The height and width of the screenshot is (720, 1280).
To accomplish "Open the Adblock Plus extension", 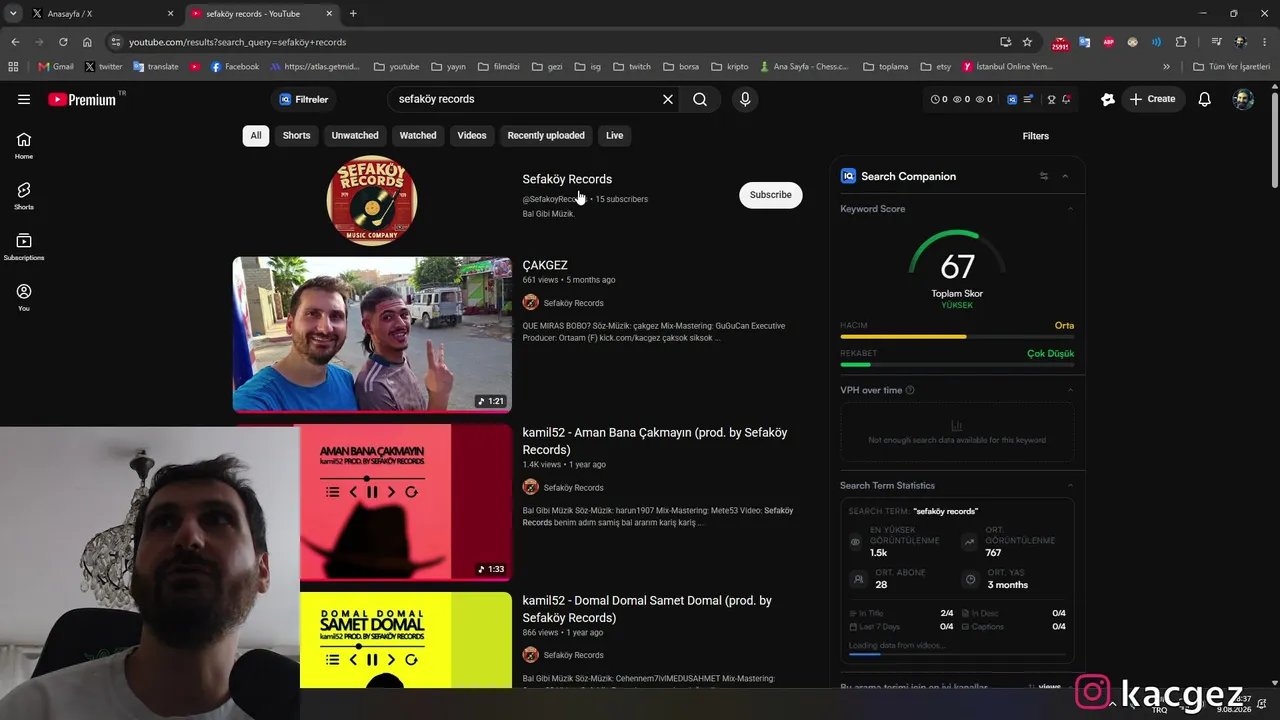I will pos(1108,42).
